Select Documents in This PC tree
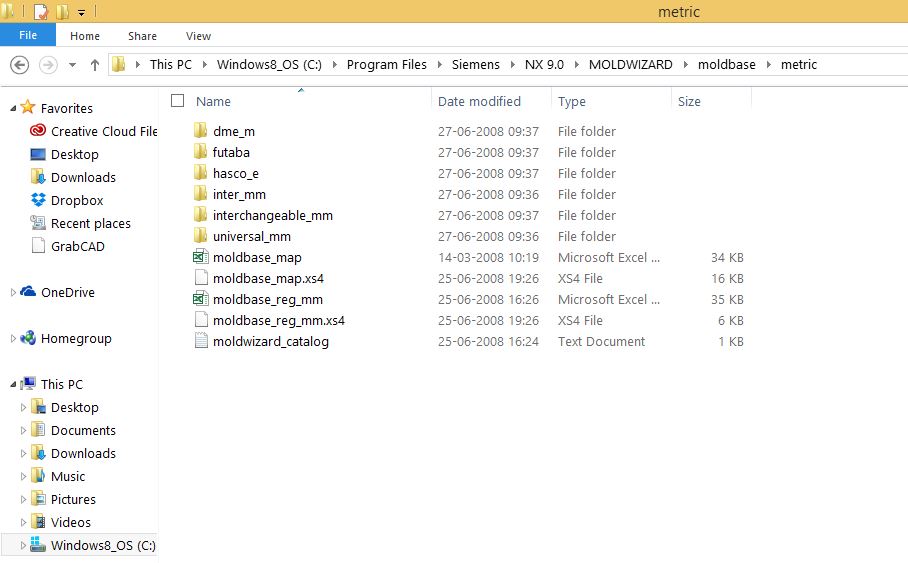The width and height of the screenshot is (908, 563). [73, 430]
